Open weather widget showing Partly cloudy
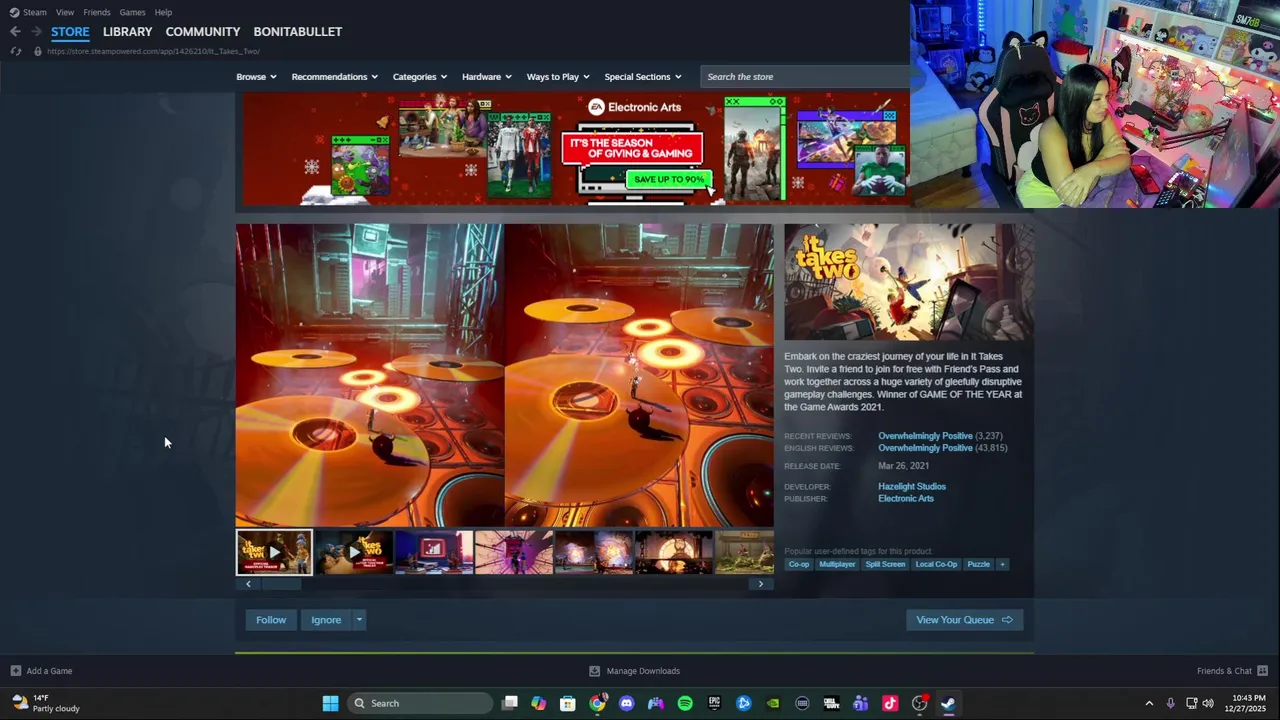The width and height of the screenshot is (1280, 720). [x=46, y=703]
